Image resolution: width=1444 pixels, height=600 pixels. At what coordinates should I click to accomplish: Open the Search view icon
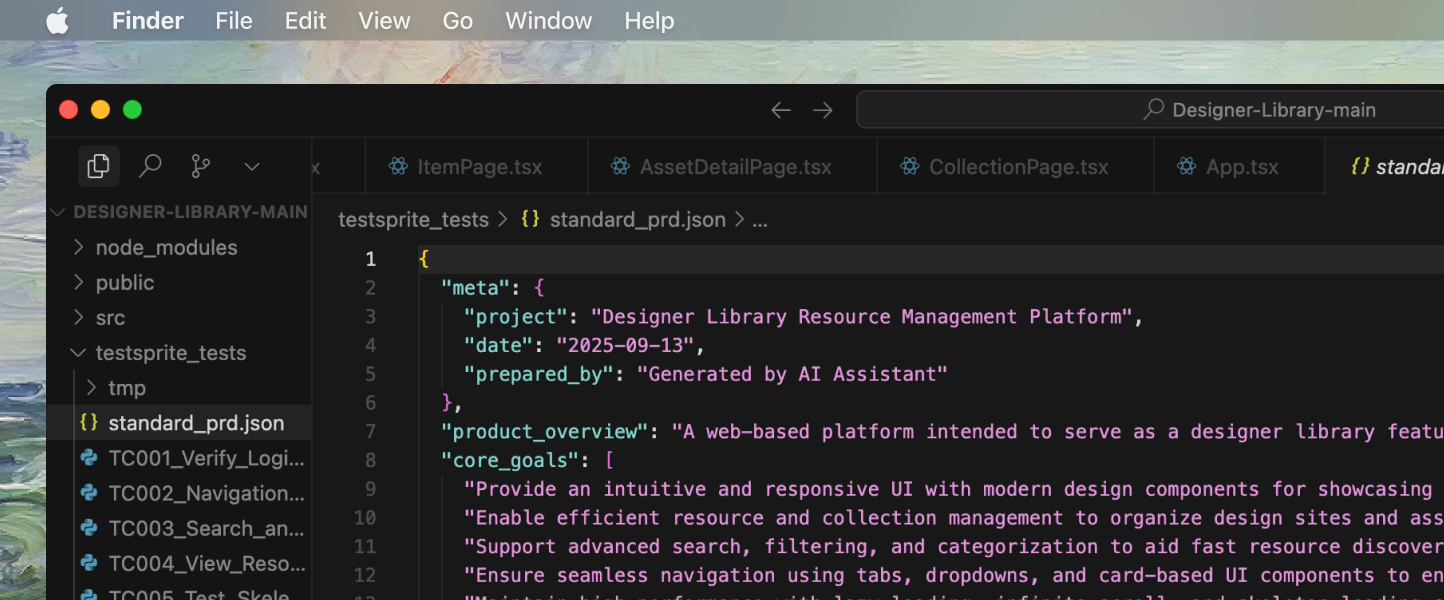[150, 166]
